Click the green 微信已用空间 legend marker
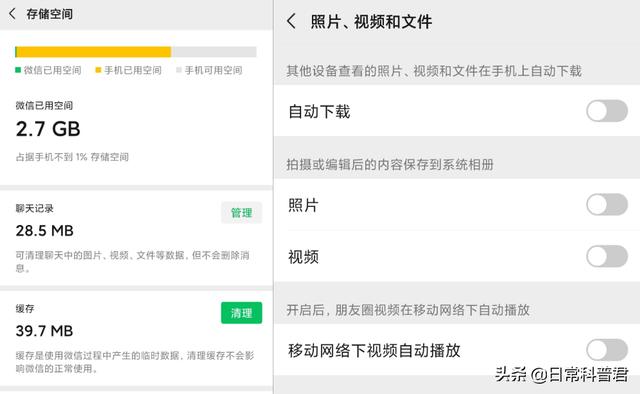640x394 pixels. point(18,70)
